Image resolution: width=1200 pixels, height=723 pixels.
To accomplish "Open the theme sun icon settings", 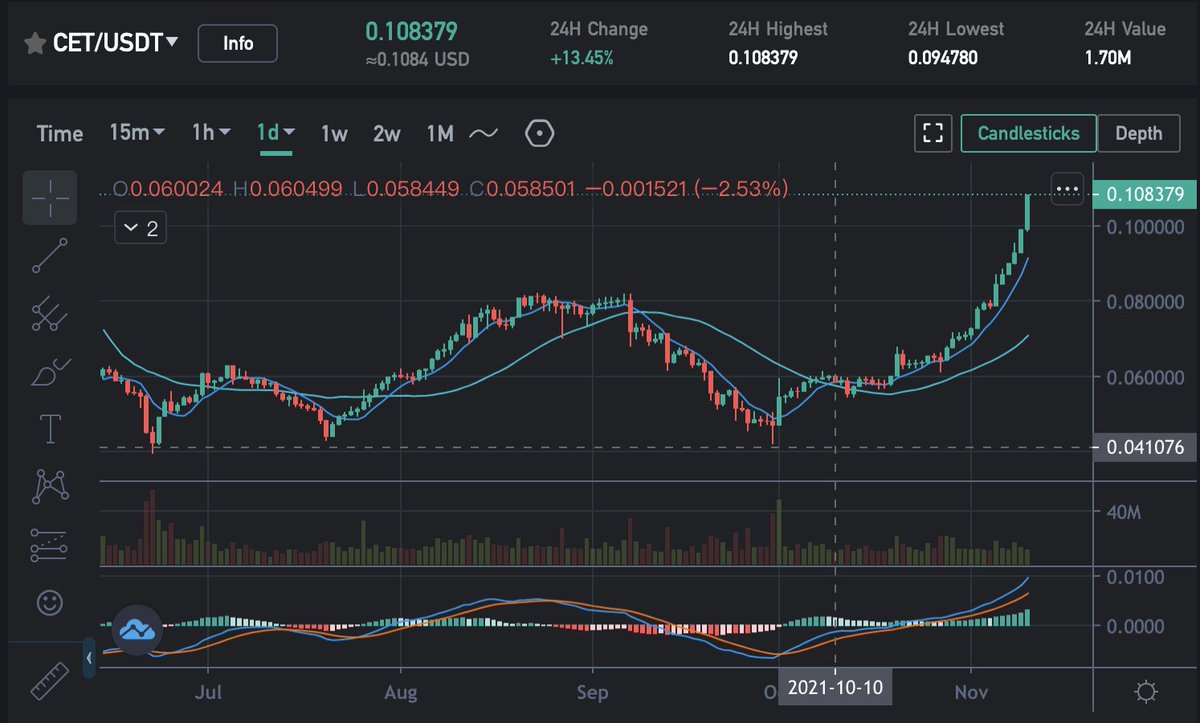I will click(x=1147, y=691).
